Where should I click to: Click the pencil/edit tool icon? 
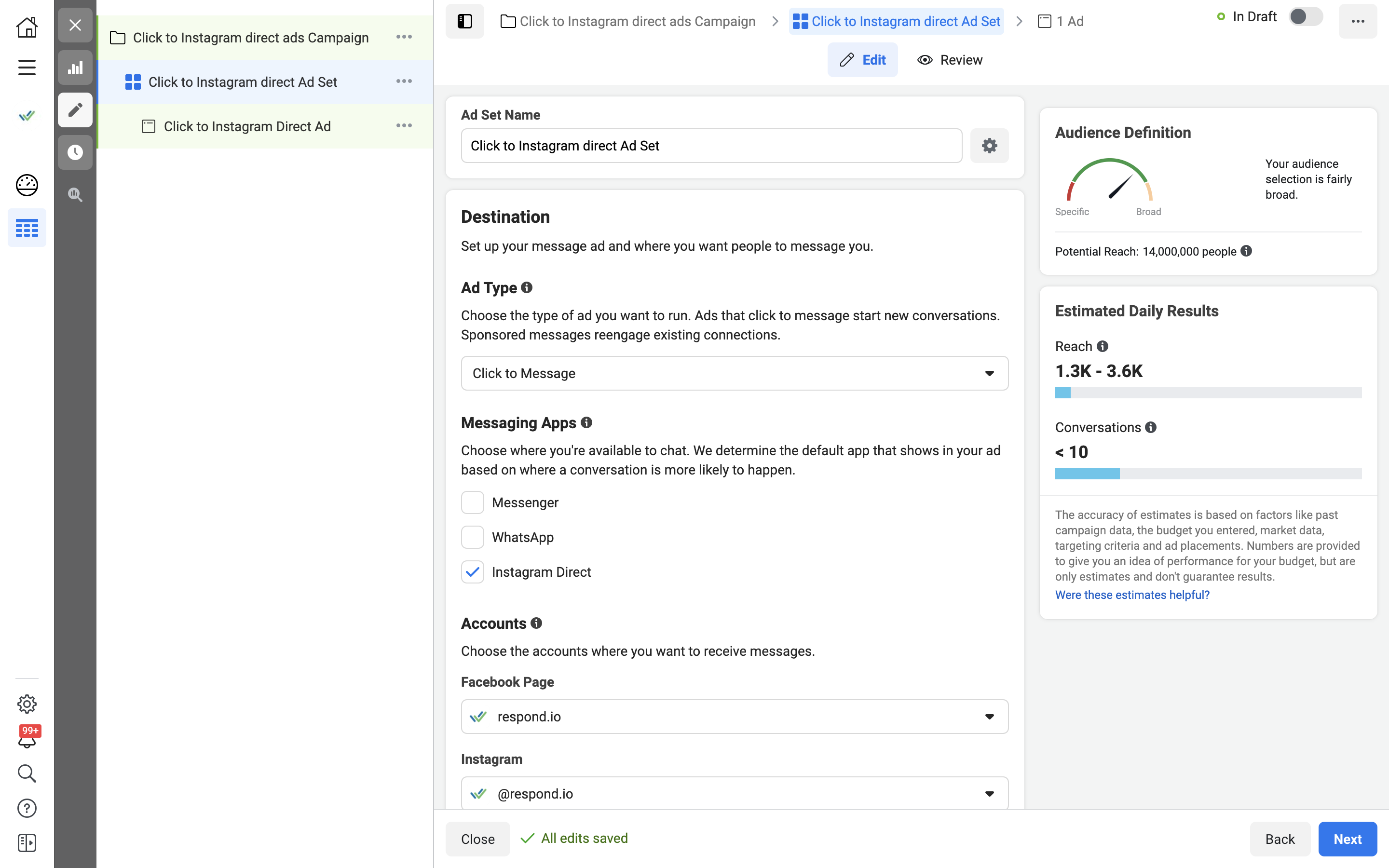76,110
